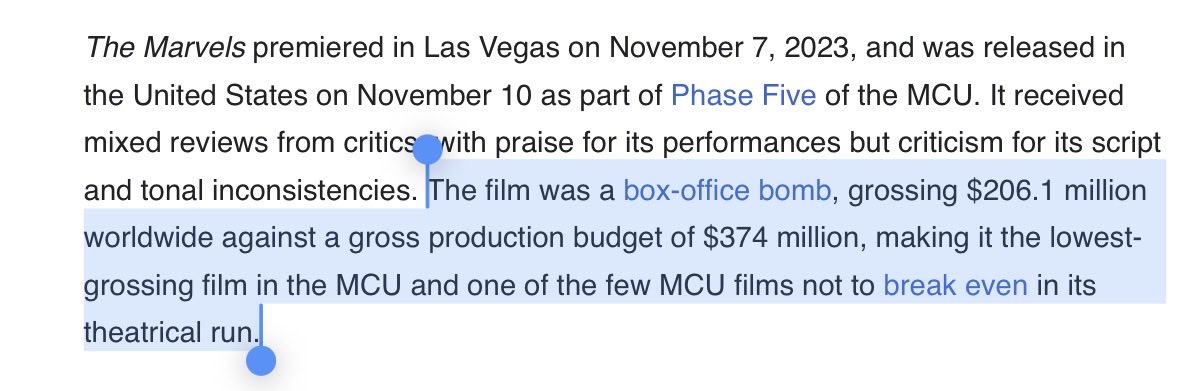The height and width of the screenshot is (391, 1188).
Task: Open the Phase Five link
Action: tap(743, 96)
